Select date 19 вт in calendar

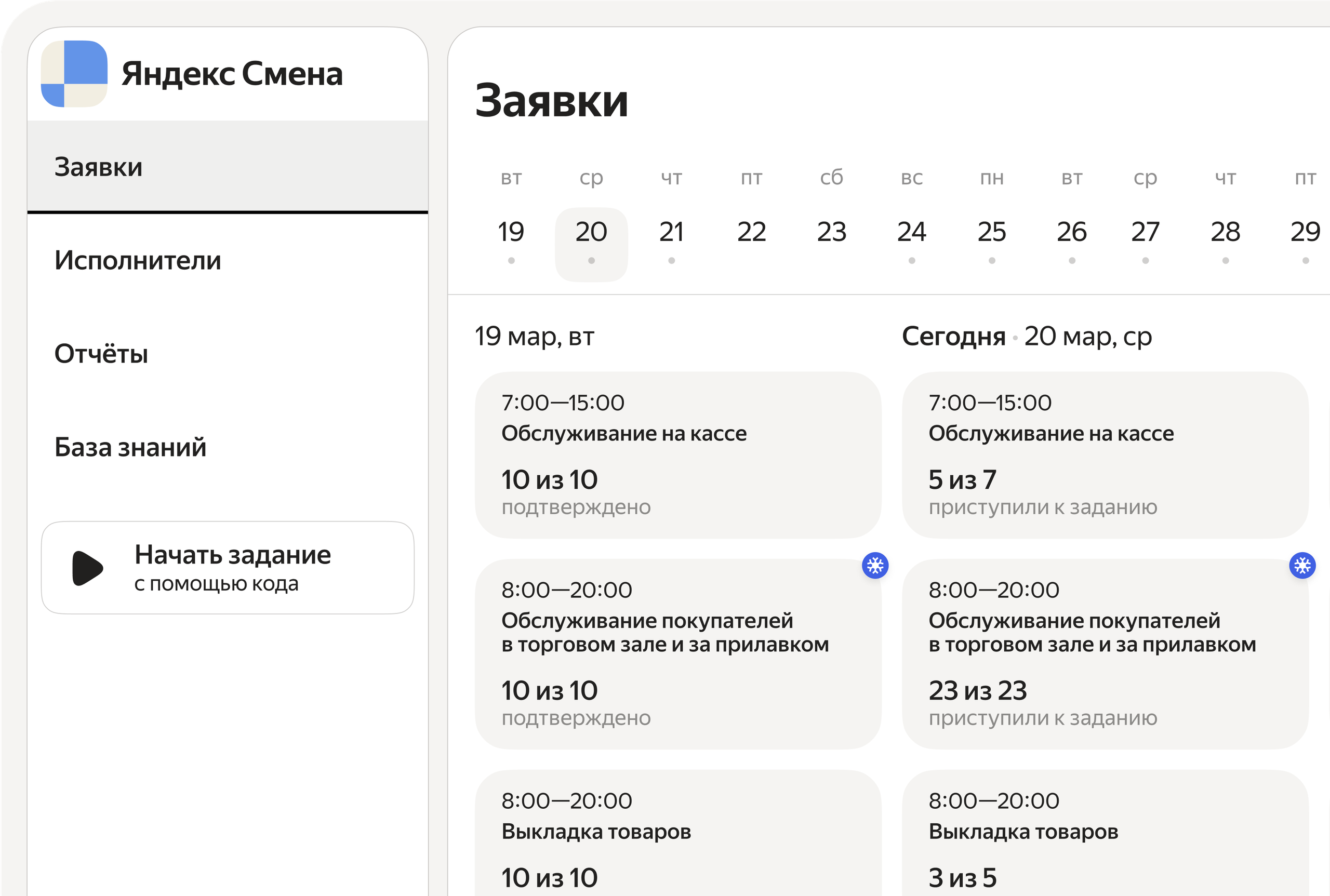pyautogui.click(x=511, y=232)
